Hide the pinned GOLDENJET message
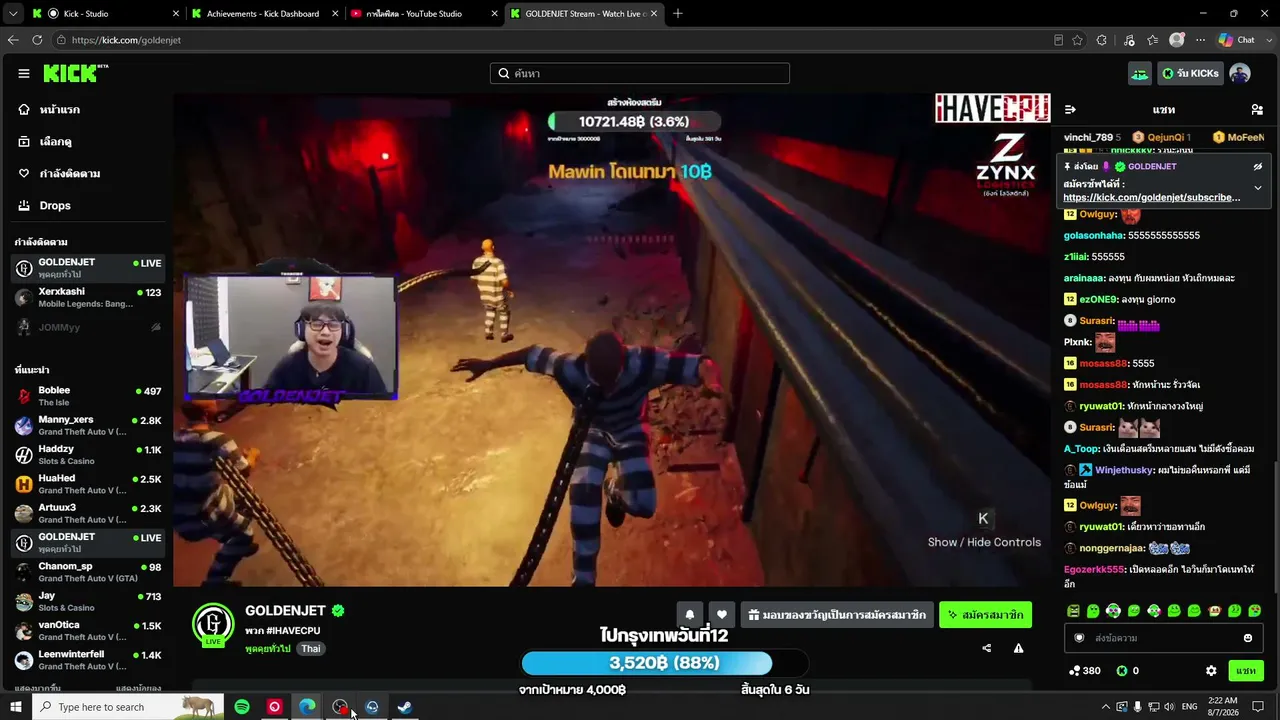 (x=1258, y=166)
